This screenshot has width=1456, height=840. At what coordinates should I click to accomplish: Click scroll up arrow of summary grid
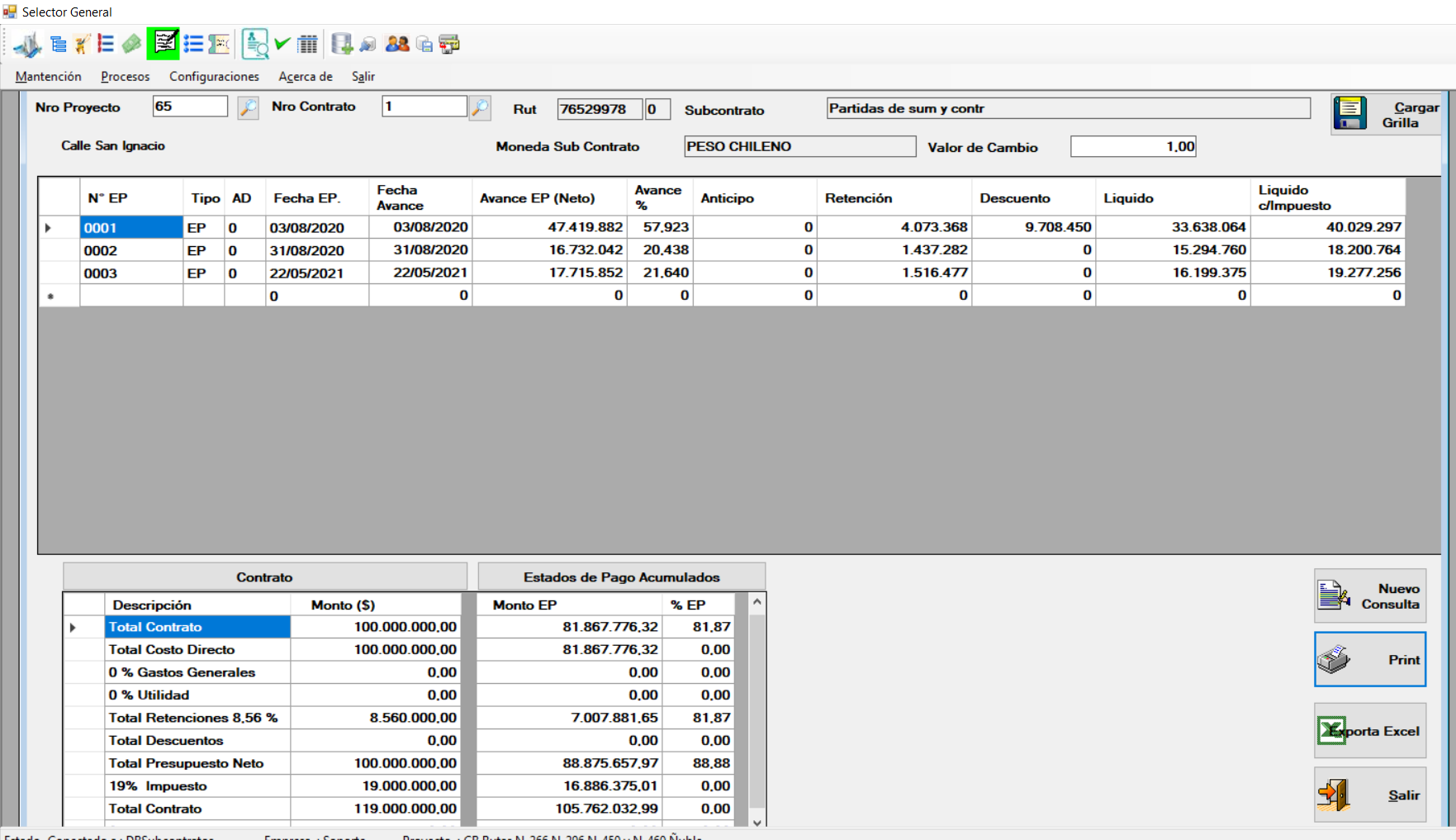tap(757, 603)
